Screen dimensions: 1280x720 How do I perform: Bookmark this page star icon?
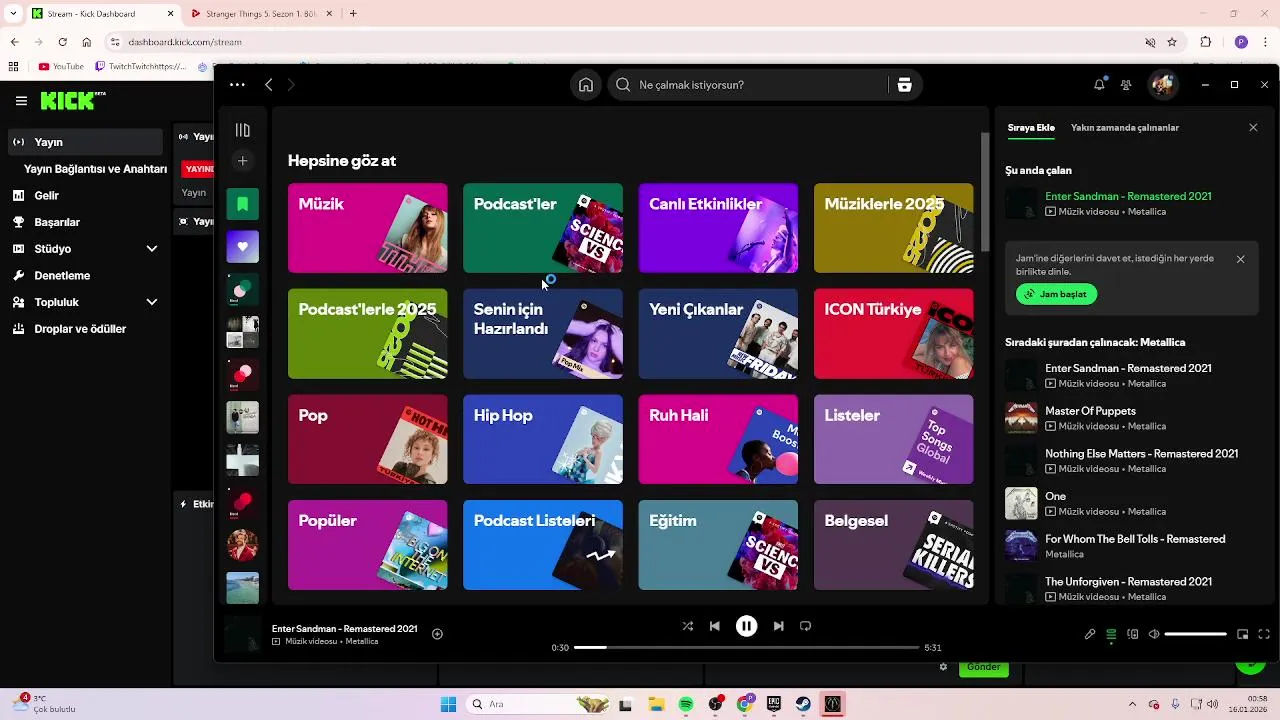pos(1172,42)
